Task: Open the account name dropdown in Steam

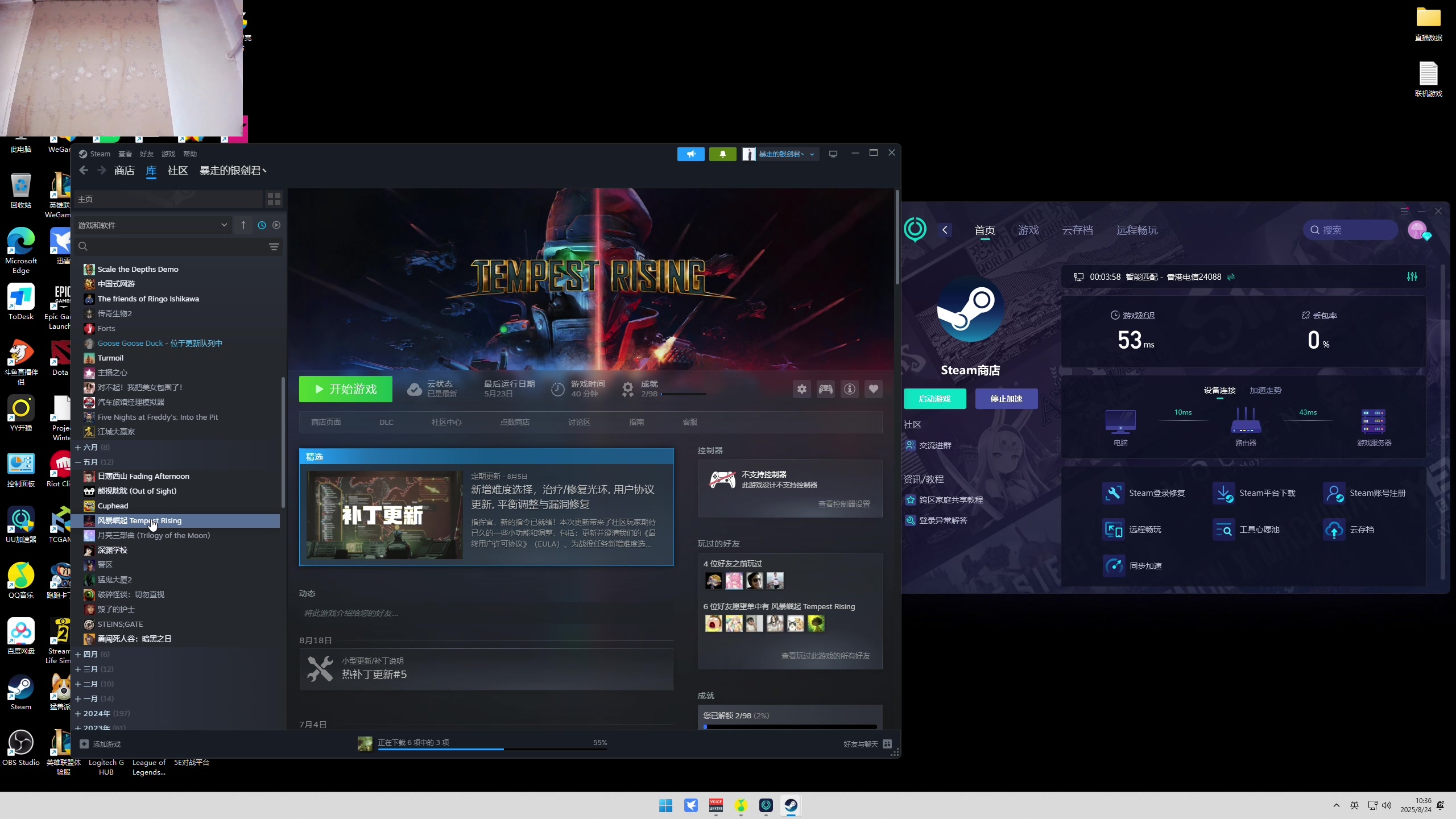Action: coord(781,154)
